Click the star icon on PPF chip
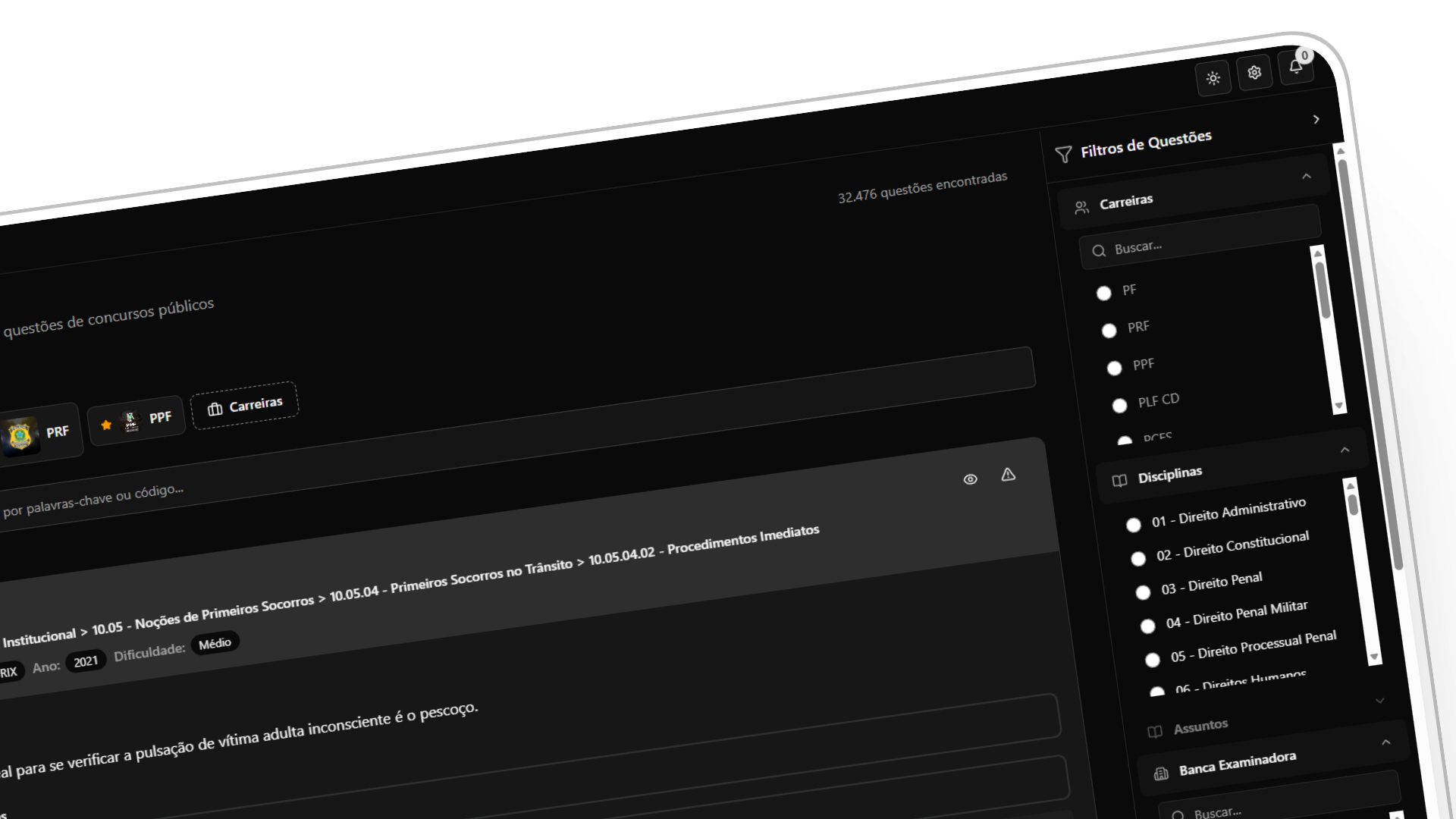 point(106,425)
